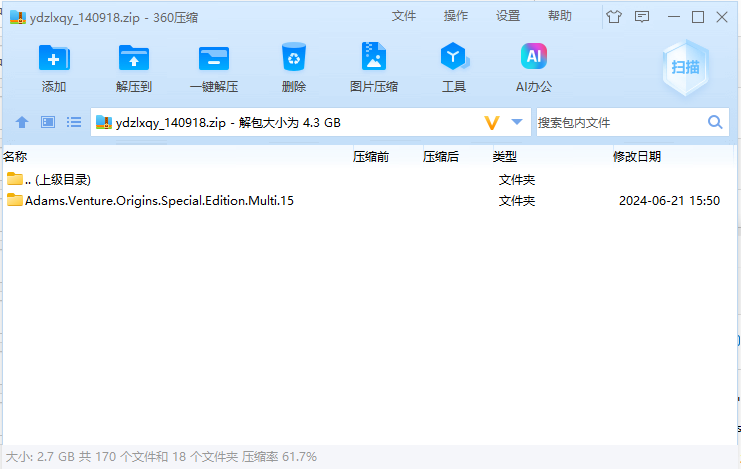Go up one level with the up arrow

pyautogui.click(x=22, y=122)
